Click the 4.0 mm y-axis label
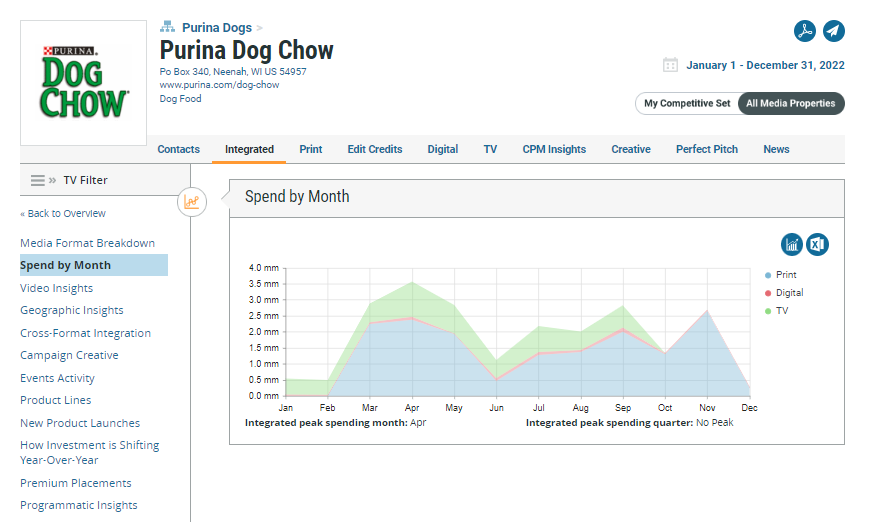This screenshot has height=522, width=877. [x=264, y=268]
